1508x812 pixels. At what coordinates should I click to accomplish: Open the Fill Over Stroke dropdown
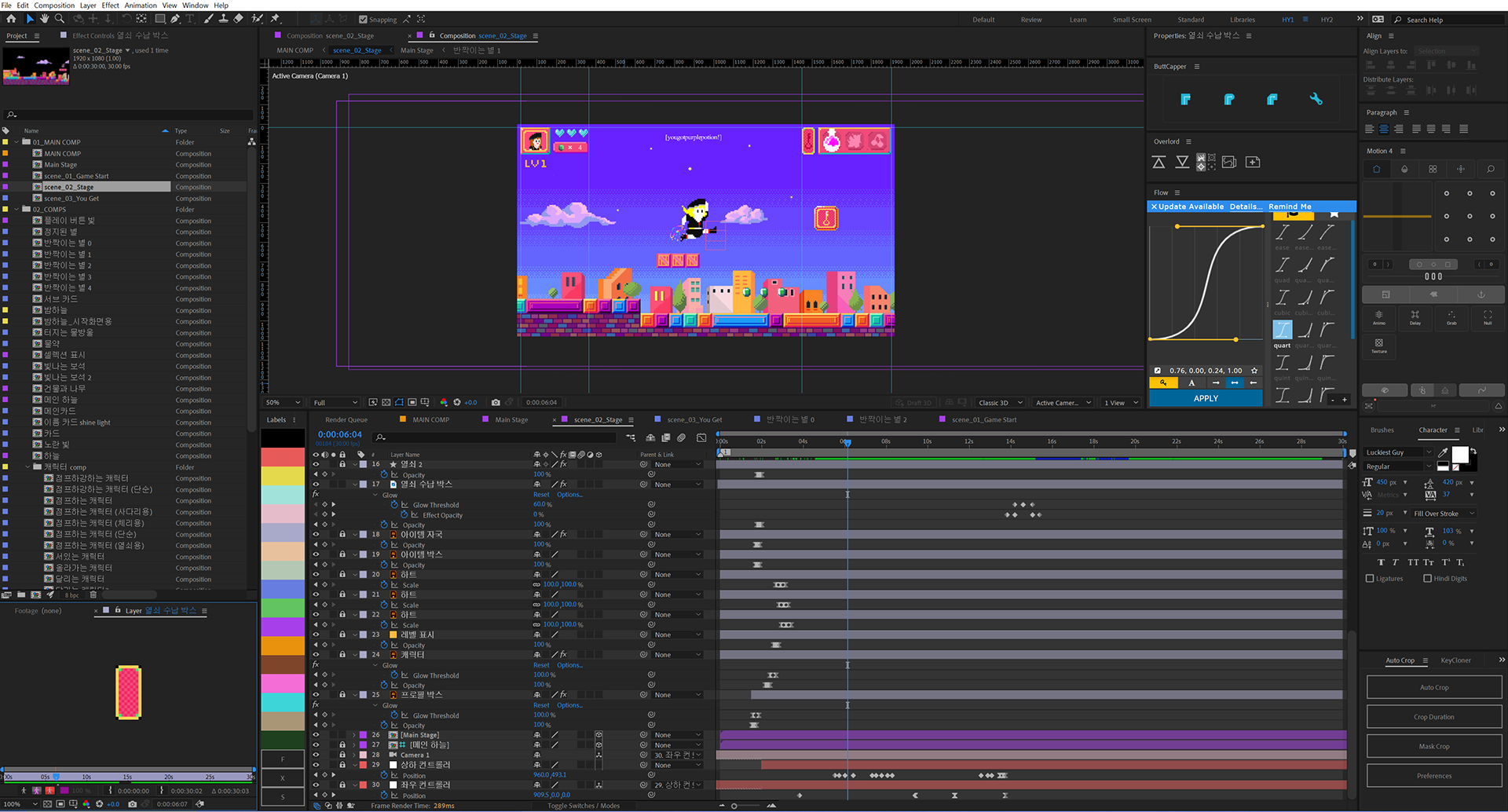pyautogui.click(x=1444, y=514)
